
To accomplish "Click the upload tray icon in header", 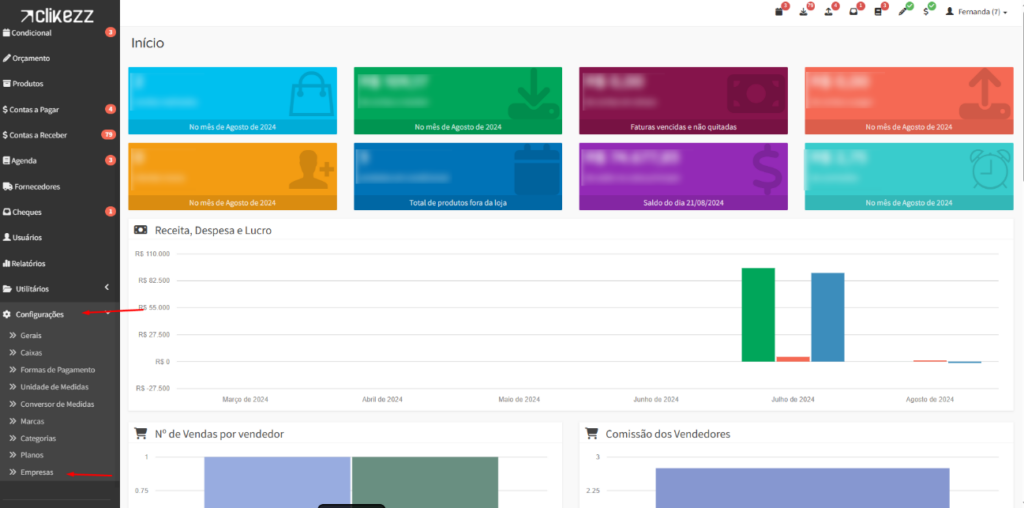I will click(x=829, y=12).
